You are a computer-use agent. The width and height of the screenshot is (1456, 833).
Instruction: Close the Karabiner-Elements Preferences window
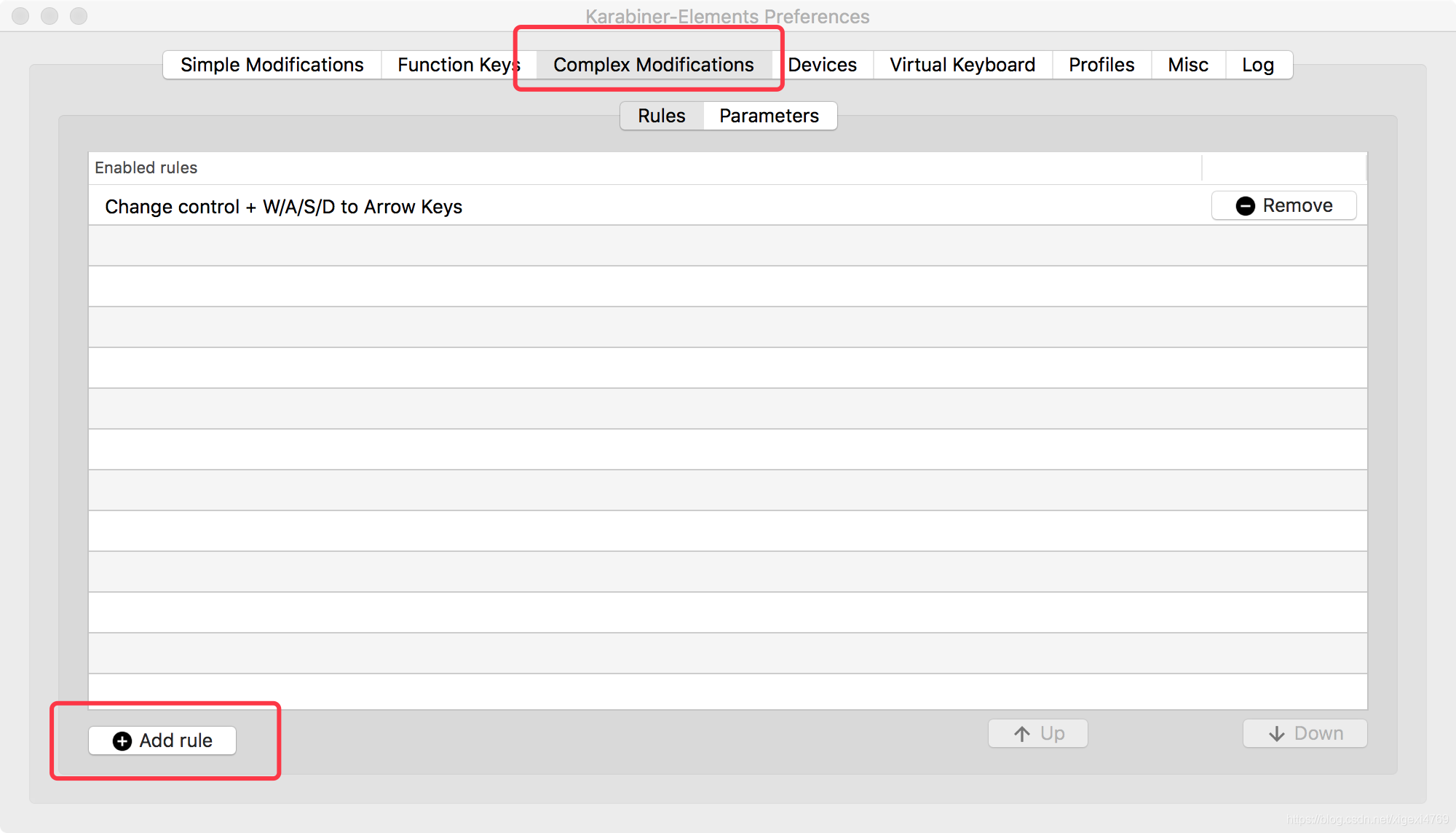tap(20, 16)
